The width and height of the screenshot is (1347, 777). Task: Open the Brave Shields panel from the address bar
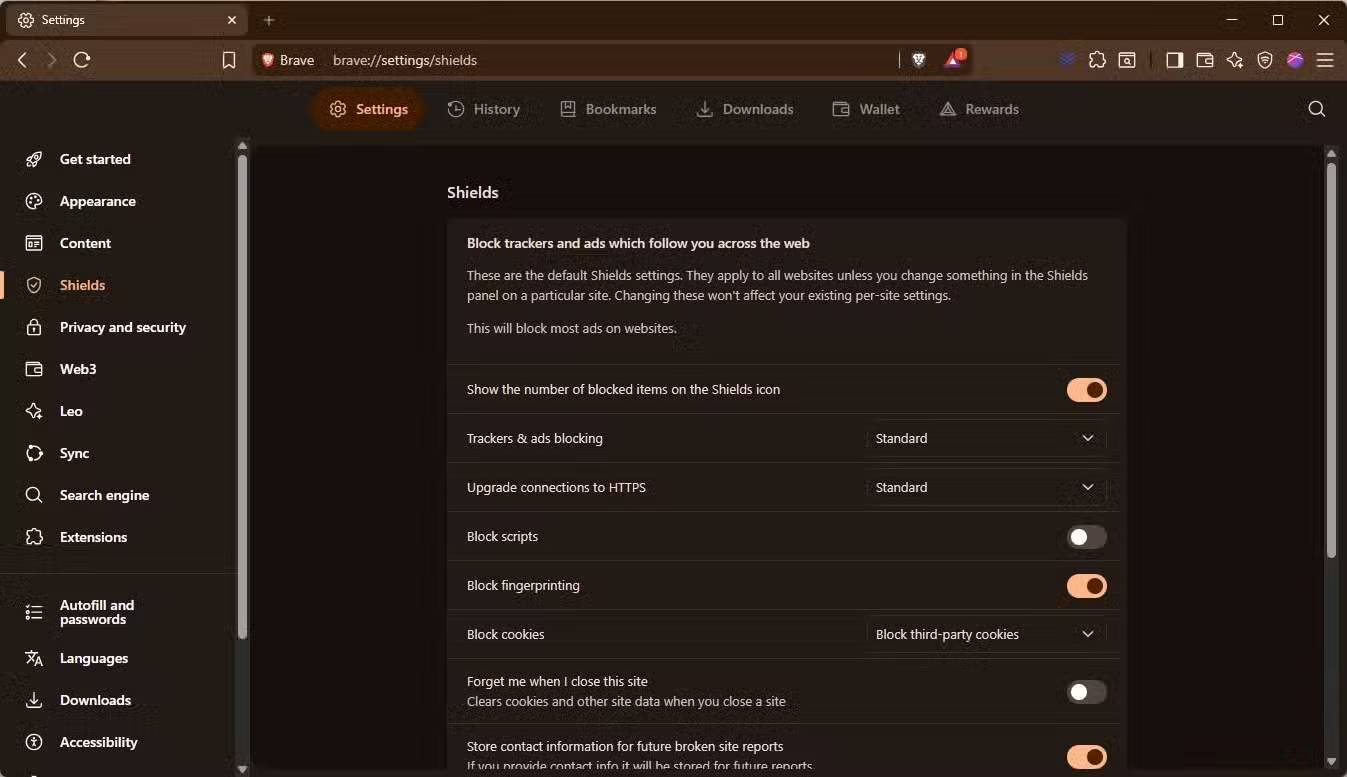pyautogui.click(x=917, y=60)
